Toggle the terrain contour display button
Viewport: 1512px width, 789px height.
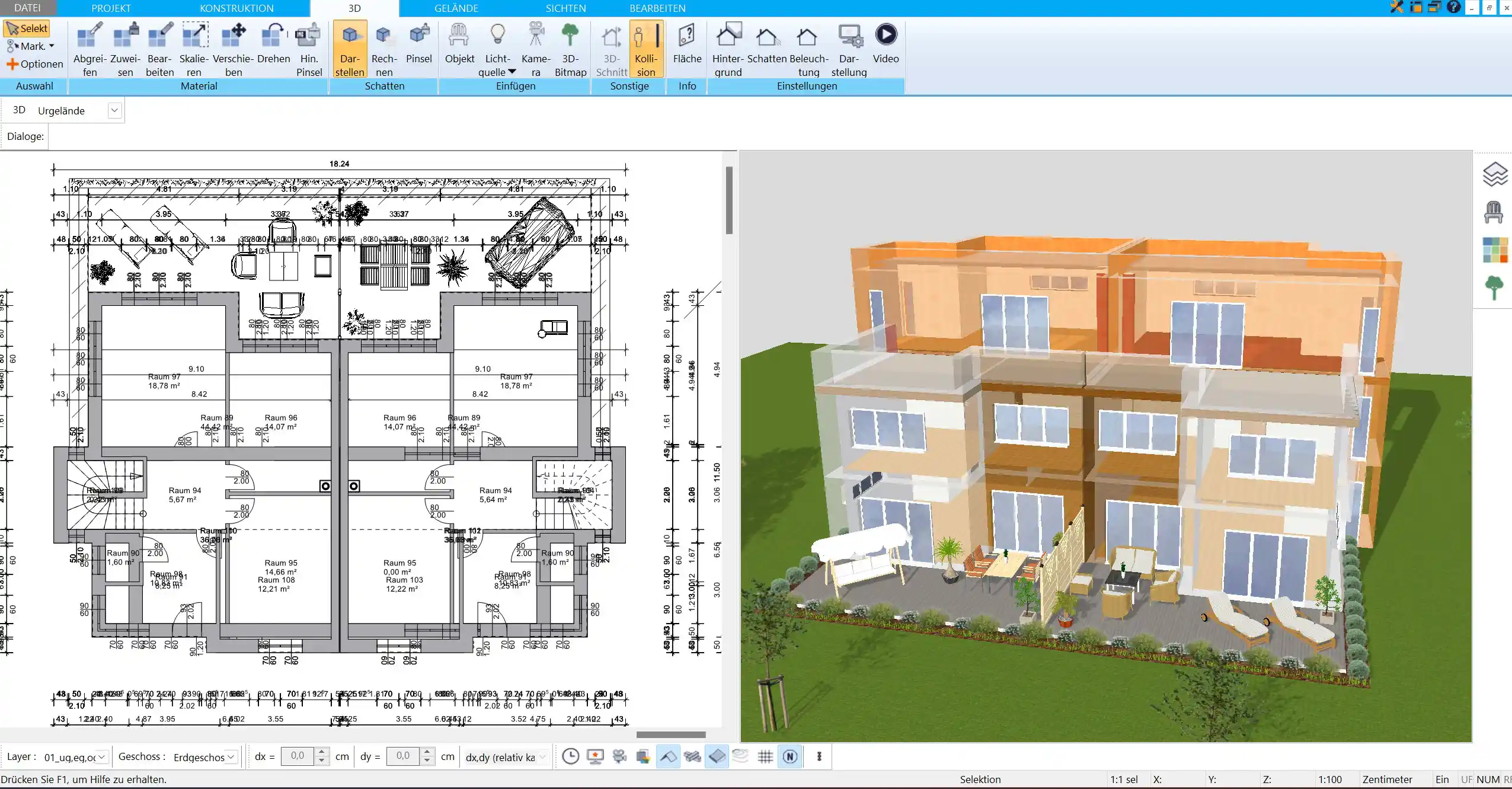740,756
